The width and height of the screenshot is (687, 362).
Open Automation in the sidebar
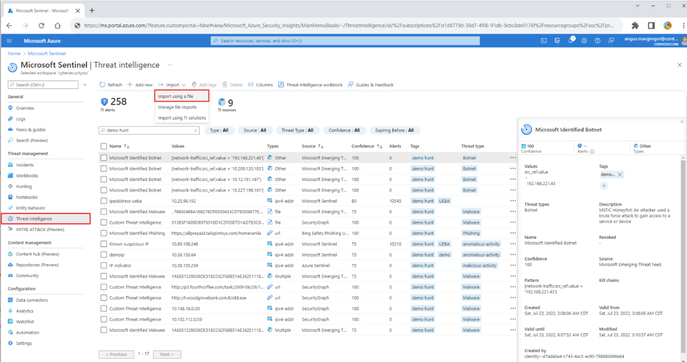point(27,332)
